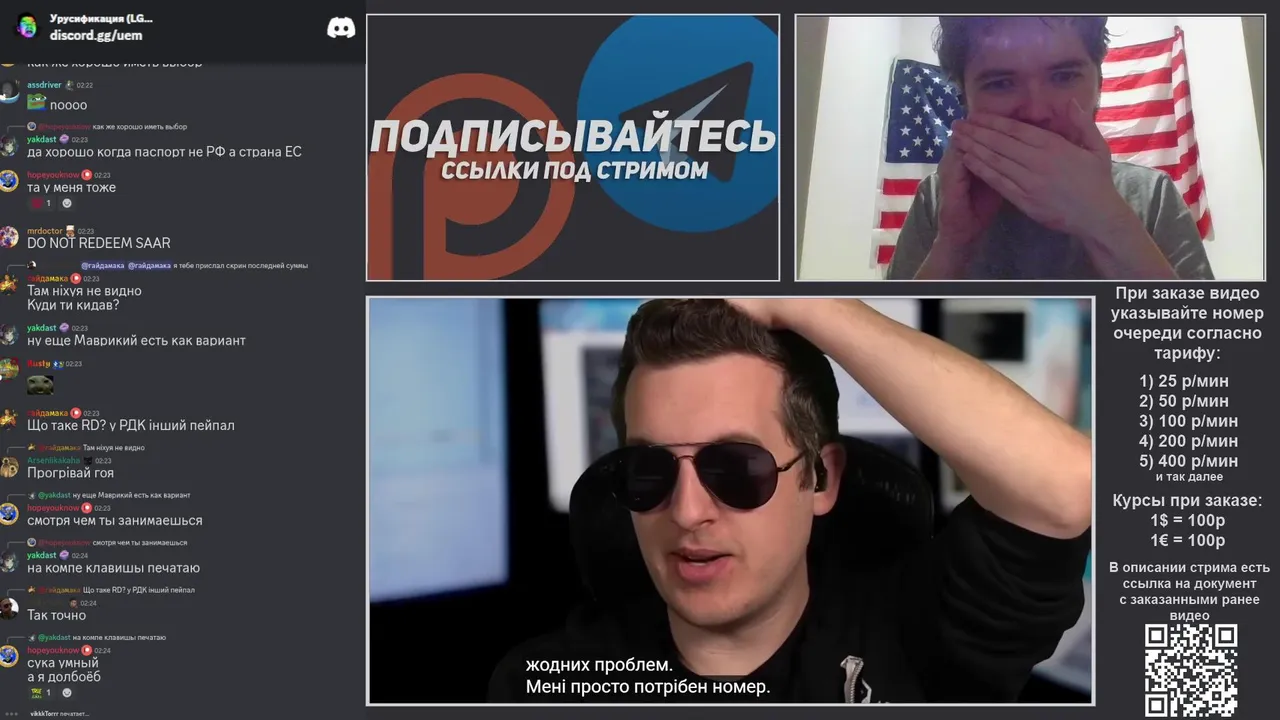The height and width of the screenshot is (720, 1280).
Task: Add reaction smiley under 'та у меня тоже'
Action: click(x=67, y=203)
